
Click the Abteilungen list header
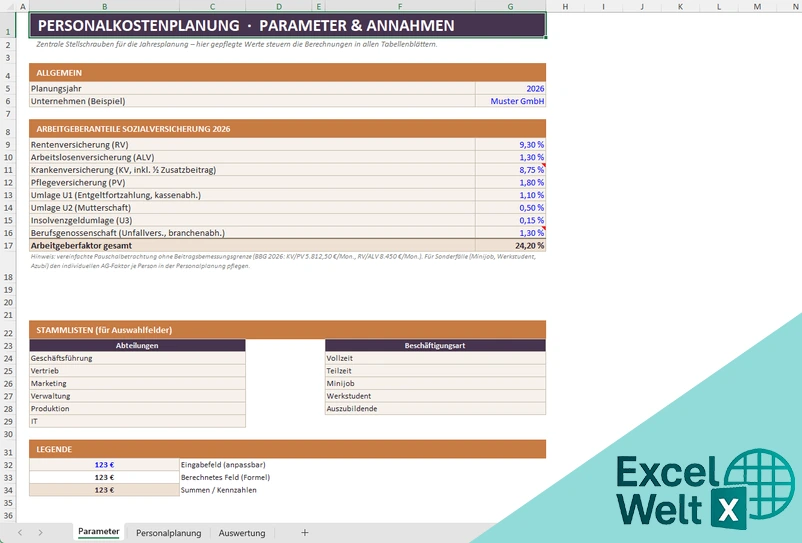137,346
